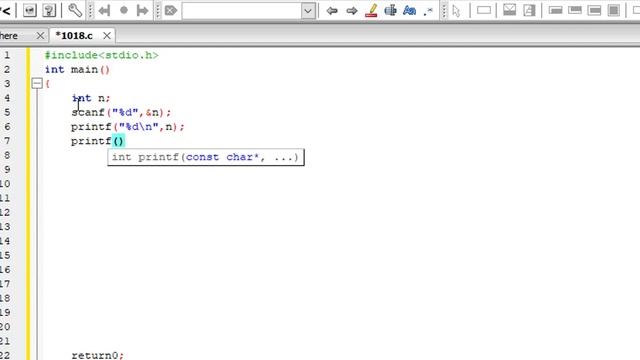
Task: Toggle match case 'Aa' icon
Action: click(x=409, y=10)
